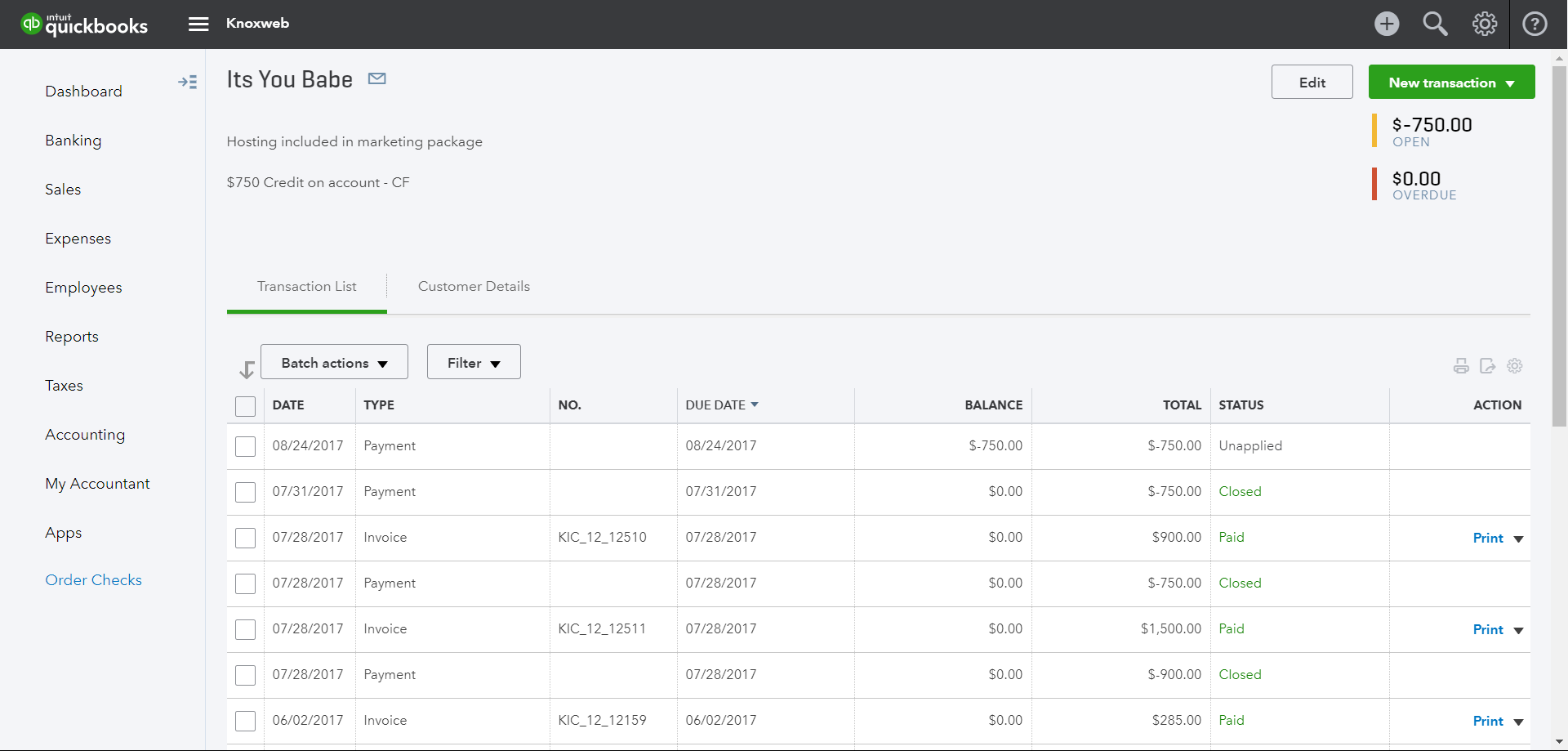Open the Create plus icon
Viewport: 1568px width, 751px height.
click(1386, 24)
